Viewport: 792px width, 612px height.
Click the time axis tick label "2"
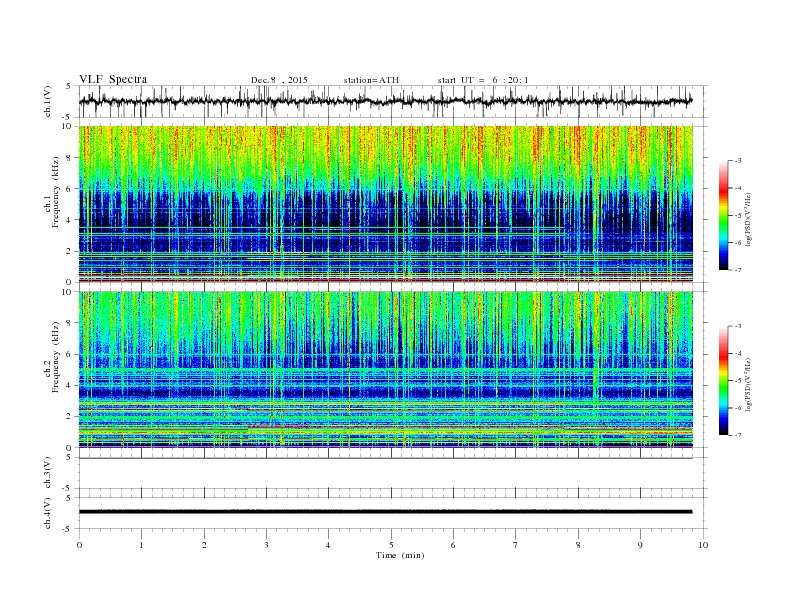pyautogui.click(x=204, y=545)
